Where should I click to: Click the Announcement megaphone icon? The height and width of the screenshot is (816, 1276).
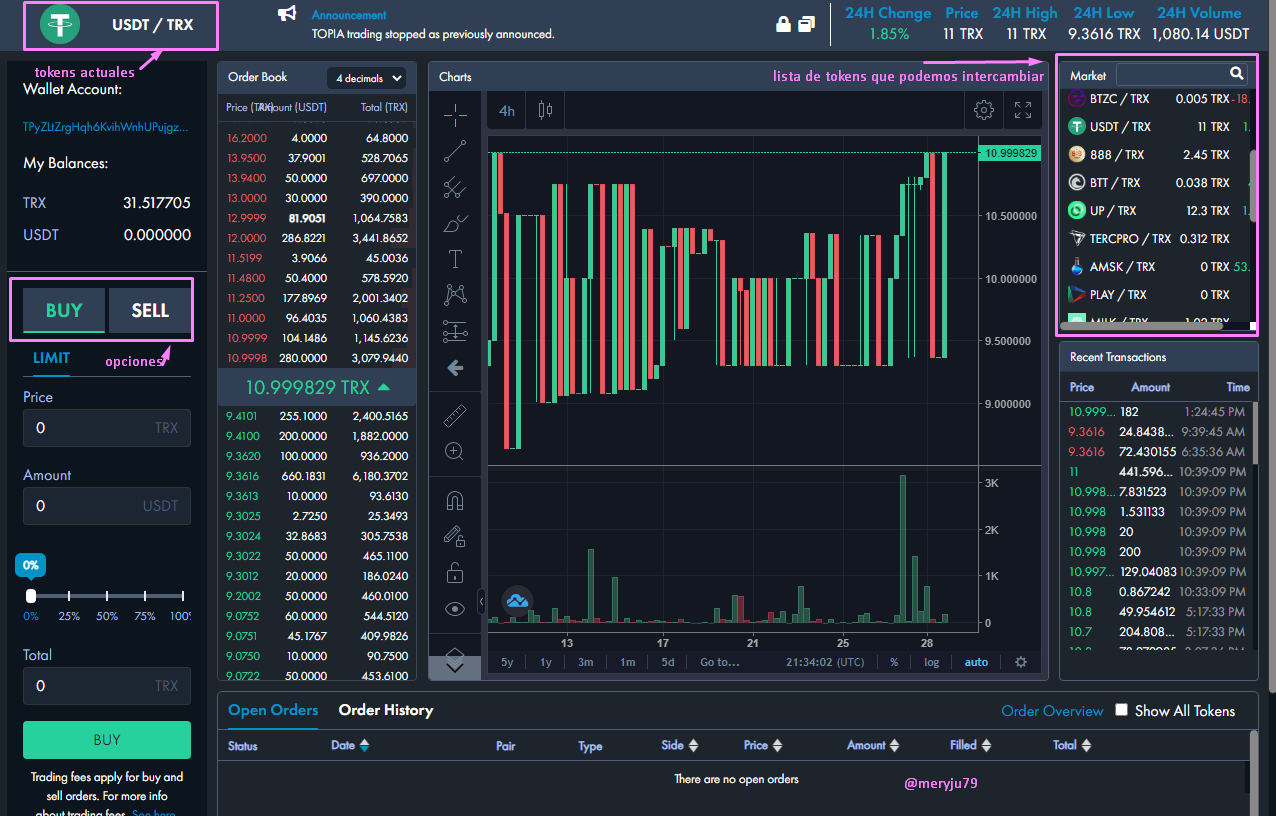coord(287,14)
